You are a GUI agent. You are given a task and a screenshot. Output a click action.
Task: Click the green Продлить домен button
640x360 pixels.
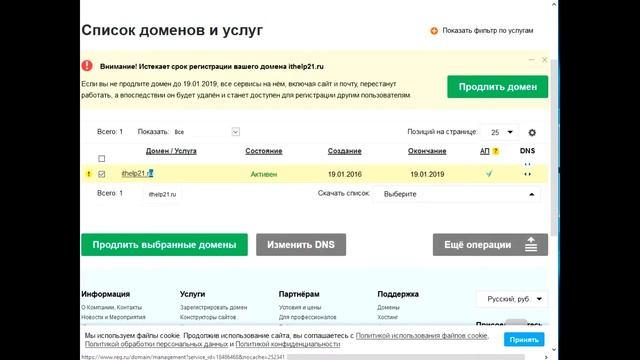point(498,87)
